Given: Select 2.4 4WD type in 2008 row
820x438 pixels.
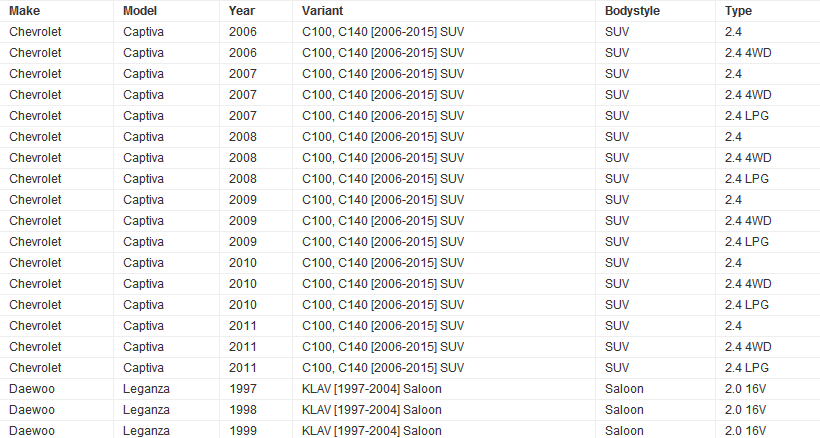Looking at the screenshot, I should (x=748, y=157).
